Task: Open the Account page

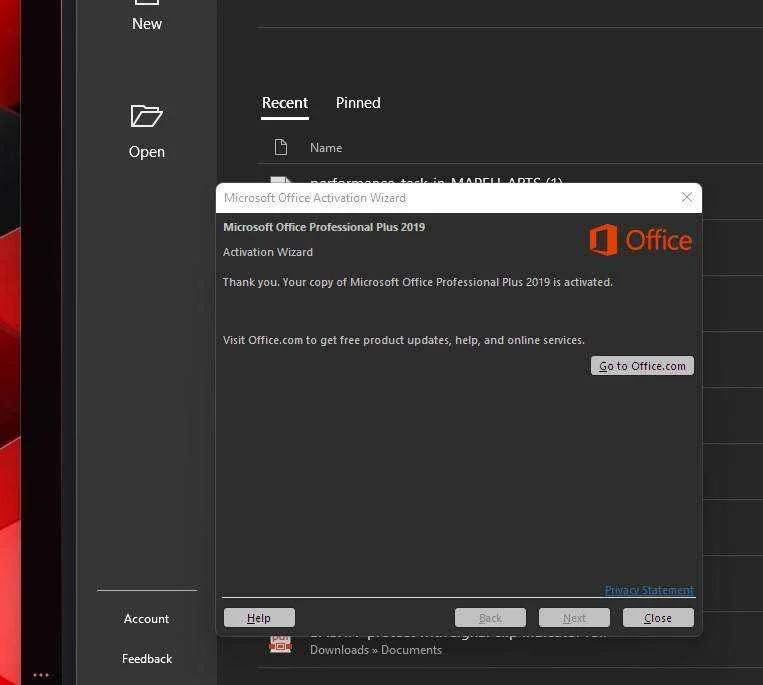Action: pyautogui.click(x=146, y=619)
